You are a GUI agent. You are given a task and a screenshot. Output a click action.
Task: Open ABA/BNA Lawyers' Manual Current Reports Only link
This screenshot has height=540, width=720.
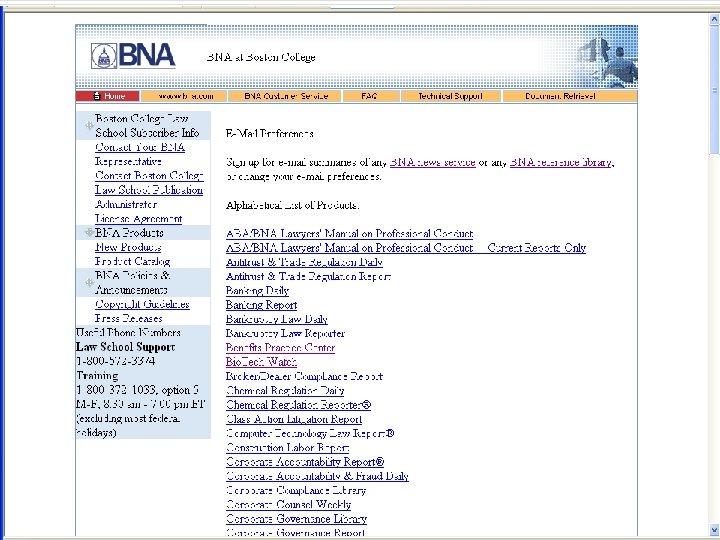pyautogui.click(x=406, y=248)
